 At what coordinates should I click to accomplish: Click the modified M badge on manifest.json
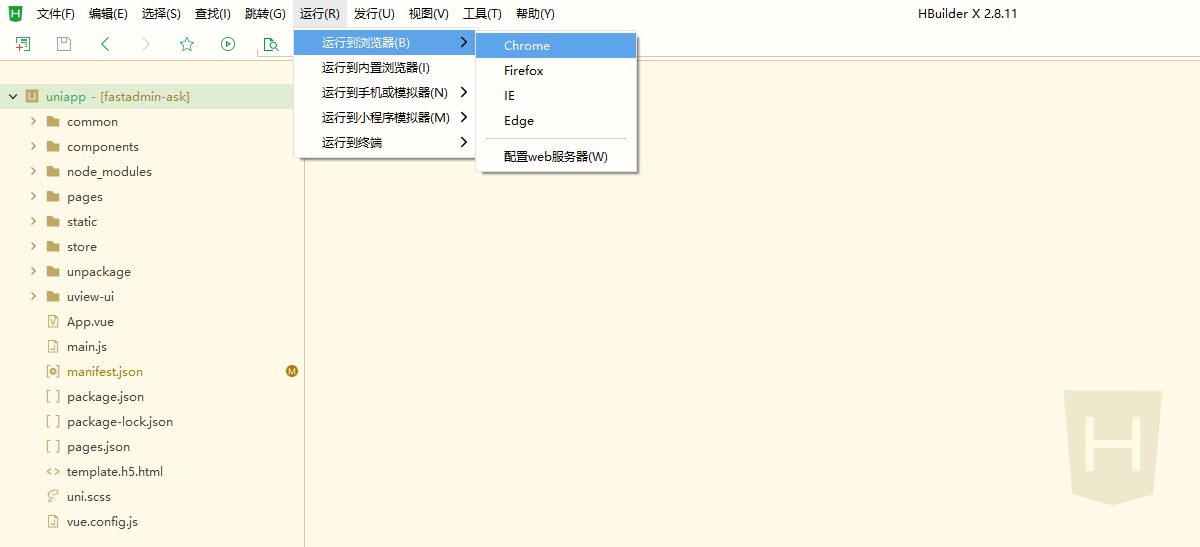click(x=292, y=371)
